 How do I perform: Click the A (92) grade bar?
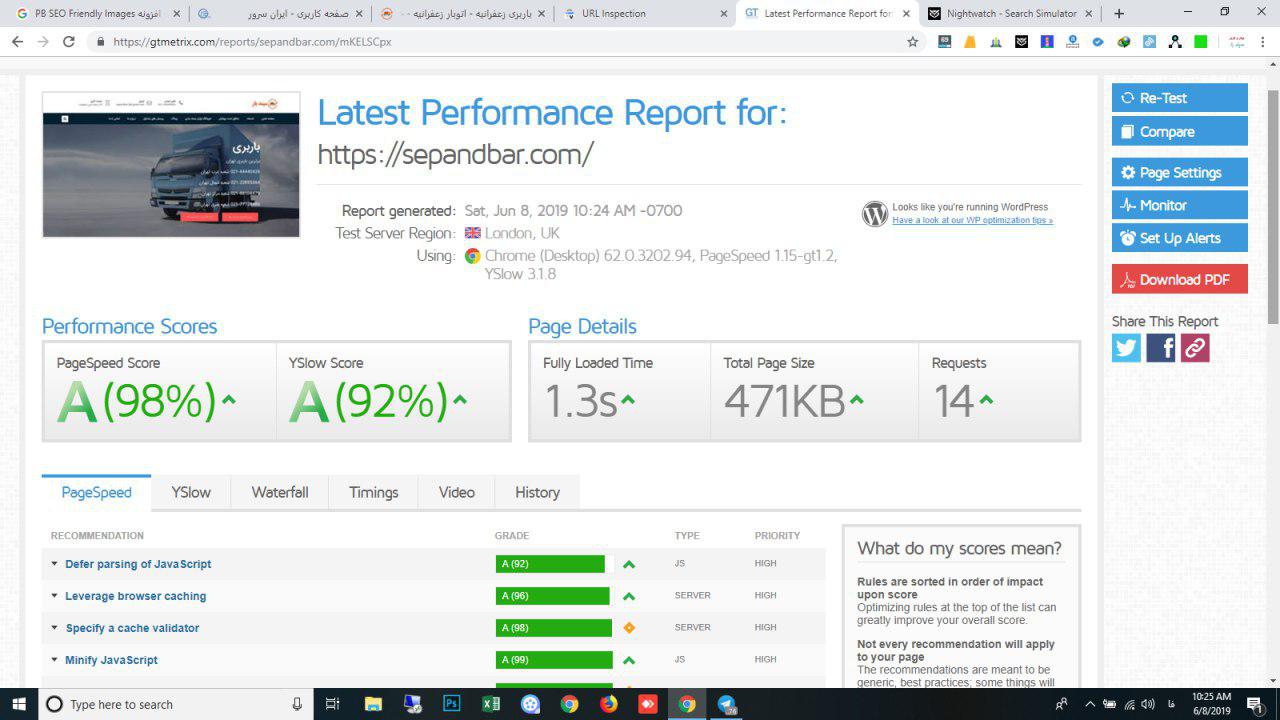pos(550,564)
